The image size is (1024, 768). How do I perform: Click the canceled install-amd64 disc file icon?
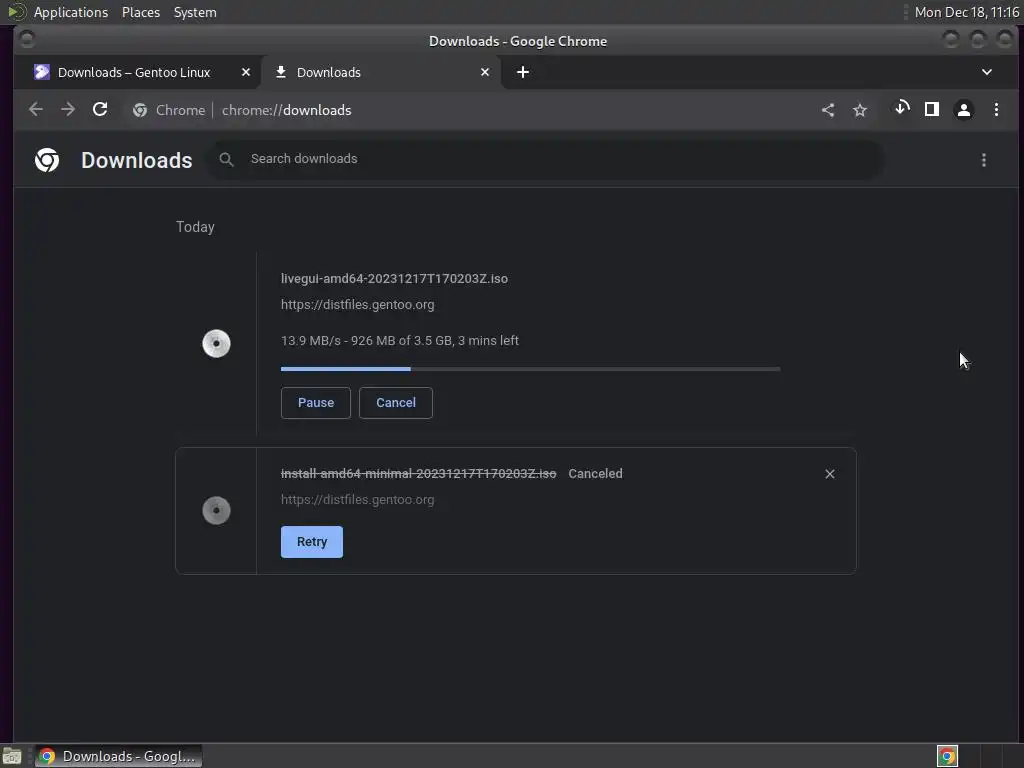tap(216, 511)
